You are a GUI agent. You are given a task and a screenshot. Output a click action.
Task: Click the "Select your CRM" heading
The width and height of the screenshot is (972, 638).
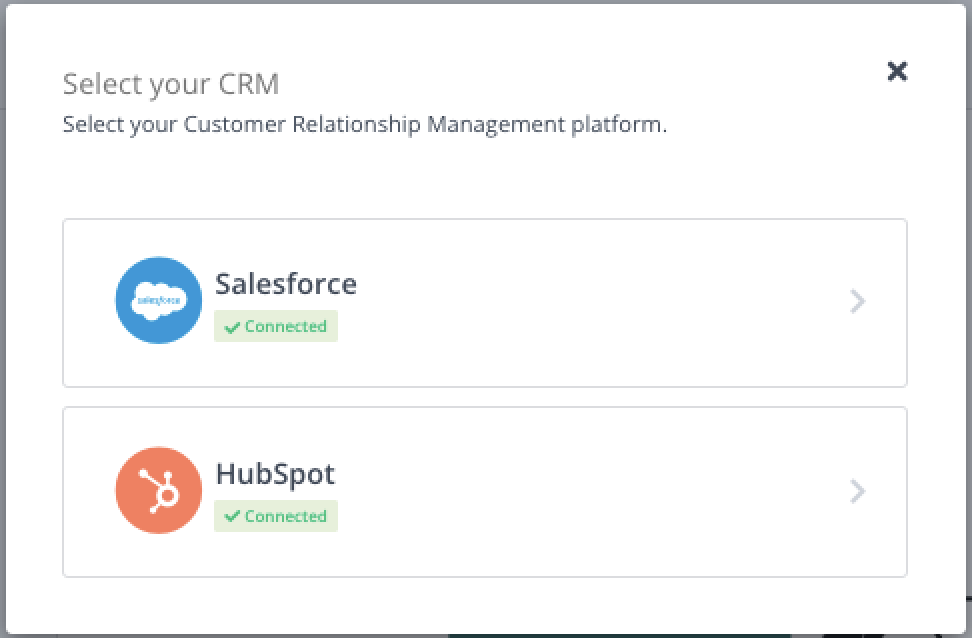(171, 84)
